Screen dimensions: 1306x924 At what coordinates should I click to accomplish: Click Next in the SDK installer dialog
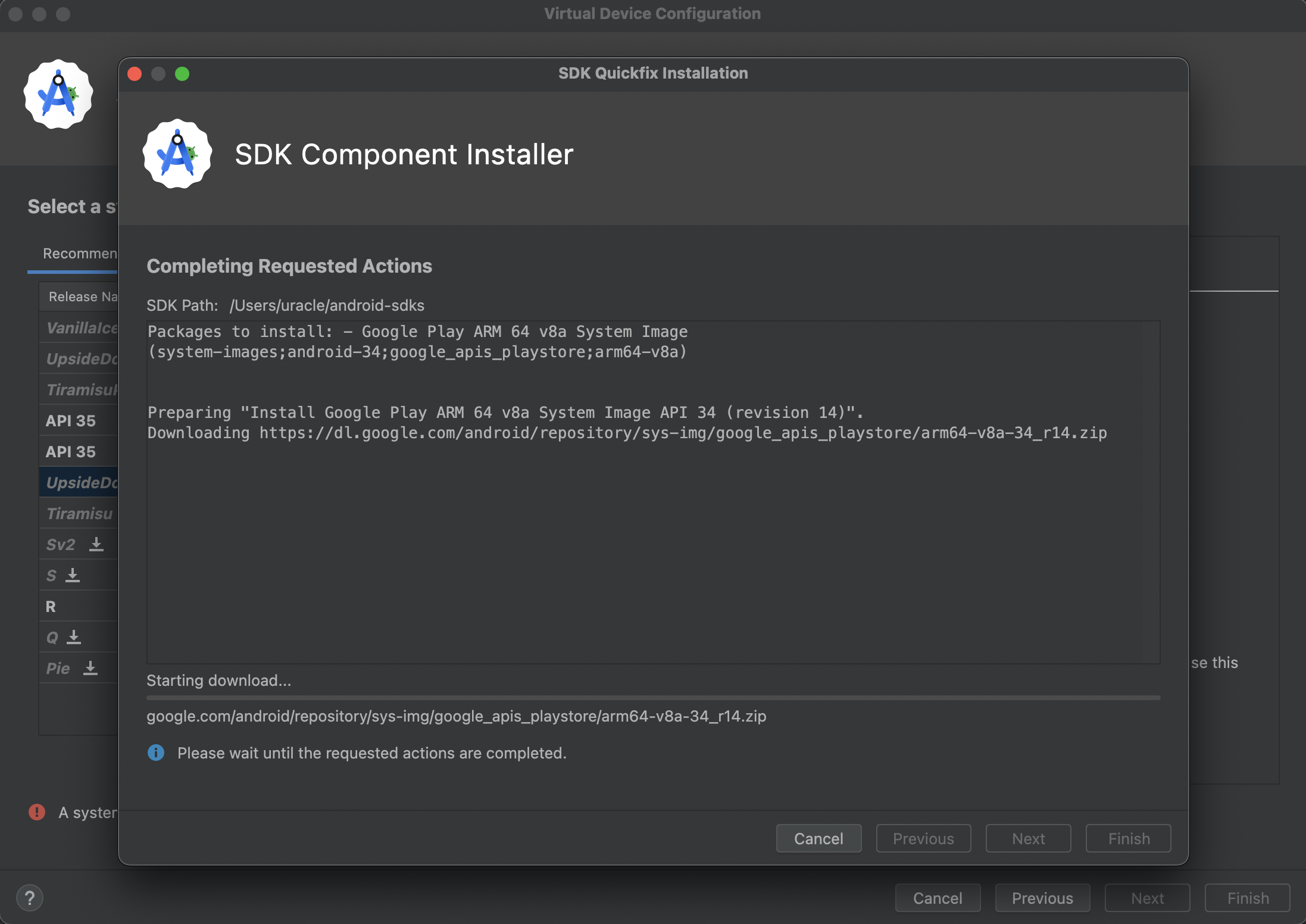coord(1028,838)
